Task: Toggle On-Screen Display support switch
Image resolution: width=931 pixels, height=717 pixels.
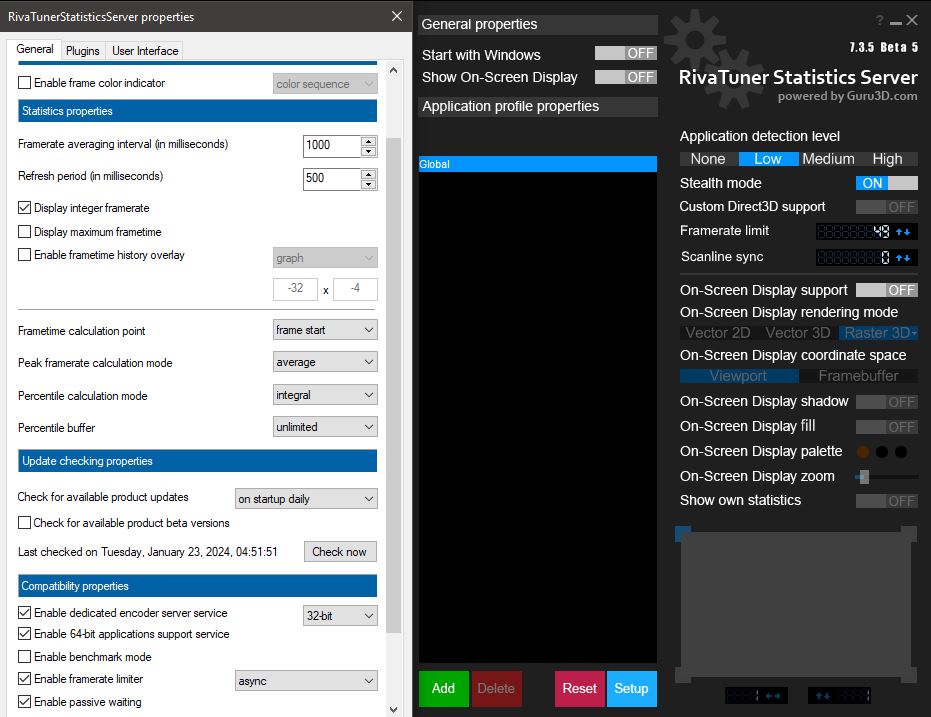Action: pyautogui.click(x=886, y=290)
